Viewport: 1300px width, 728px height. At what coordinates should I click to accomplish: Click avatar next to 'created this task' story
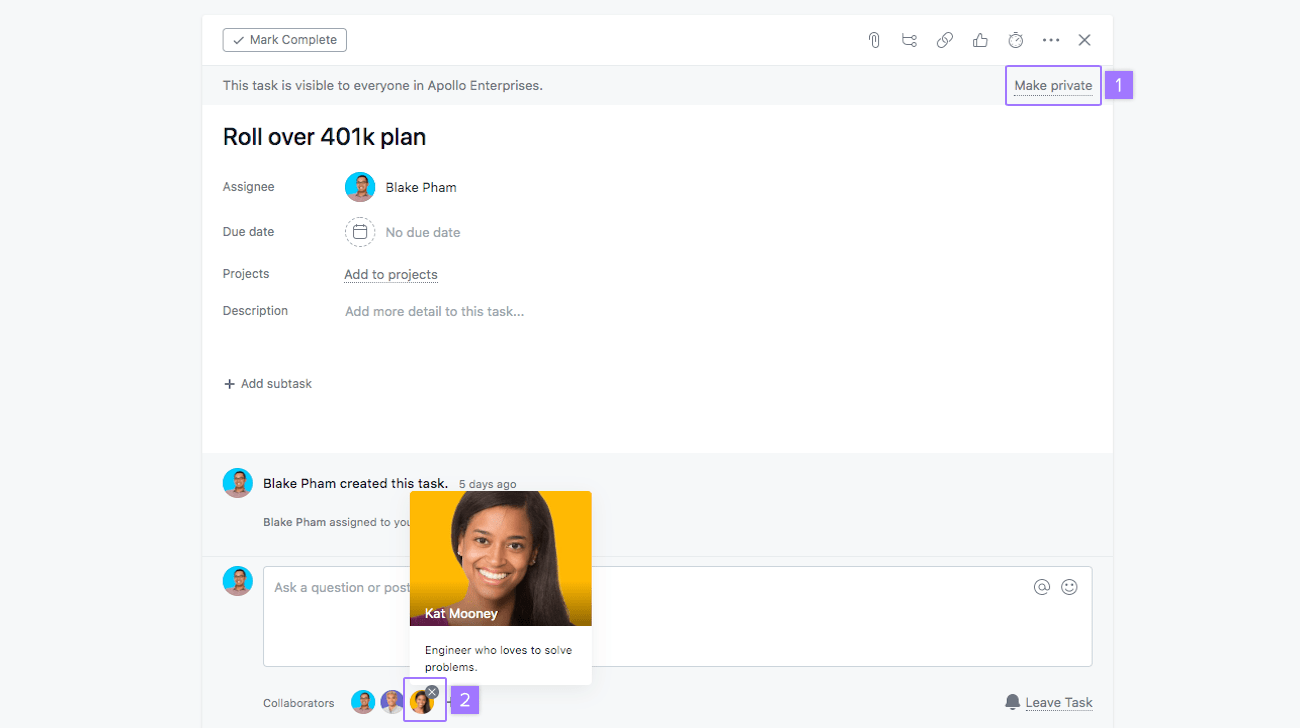coord(238,483)
